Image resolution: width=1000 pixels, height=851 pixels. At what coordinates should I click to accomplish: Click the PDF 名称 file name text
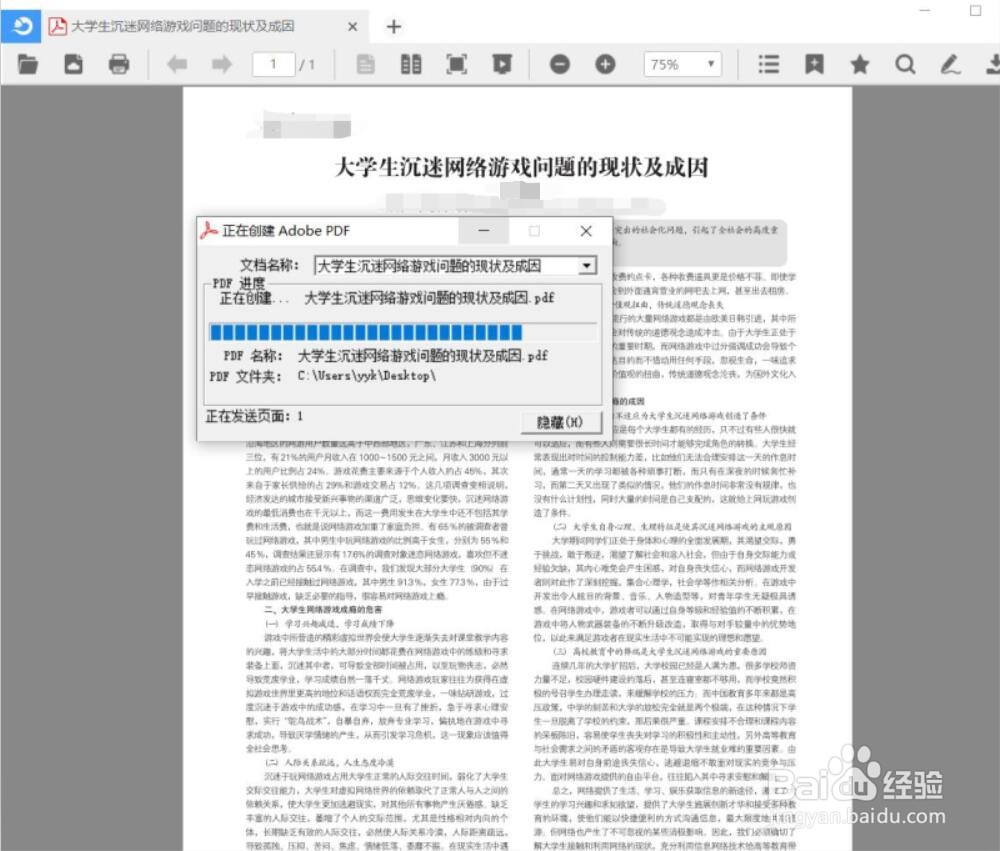(422, 355)
